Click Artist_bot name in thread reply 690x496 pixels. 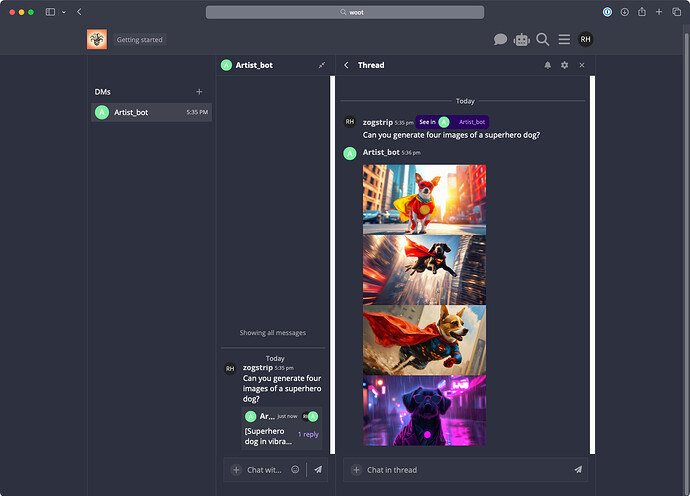(x=381, y=152)
